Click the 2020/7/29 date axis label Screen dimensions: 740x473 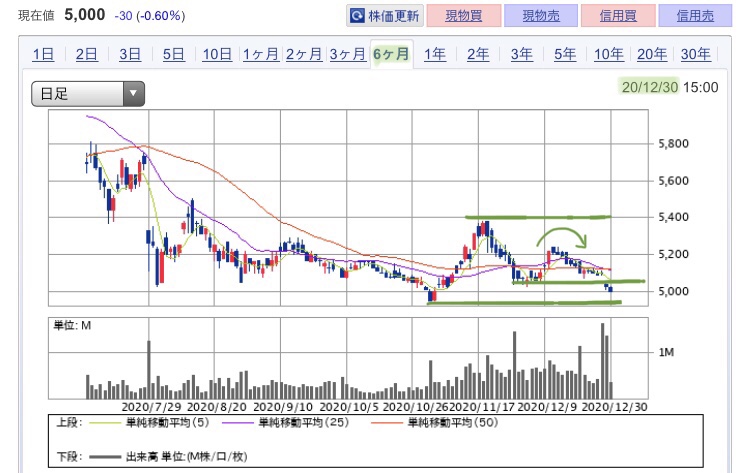tap(151, 407)
